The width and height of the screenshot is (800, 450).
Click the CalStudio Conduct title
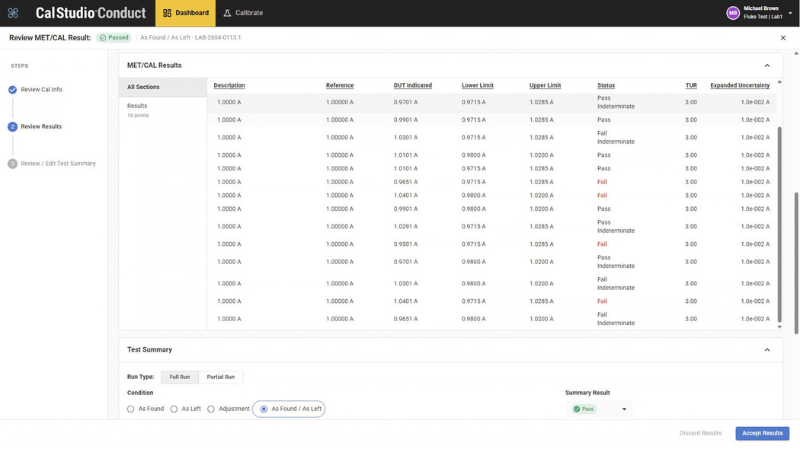pos(90,13)
